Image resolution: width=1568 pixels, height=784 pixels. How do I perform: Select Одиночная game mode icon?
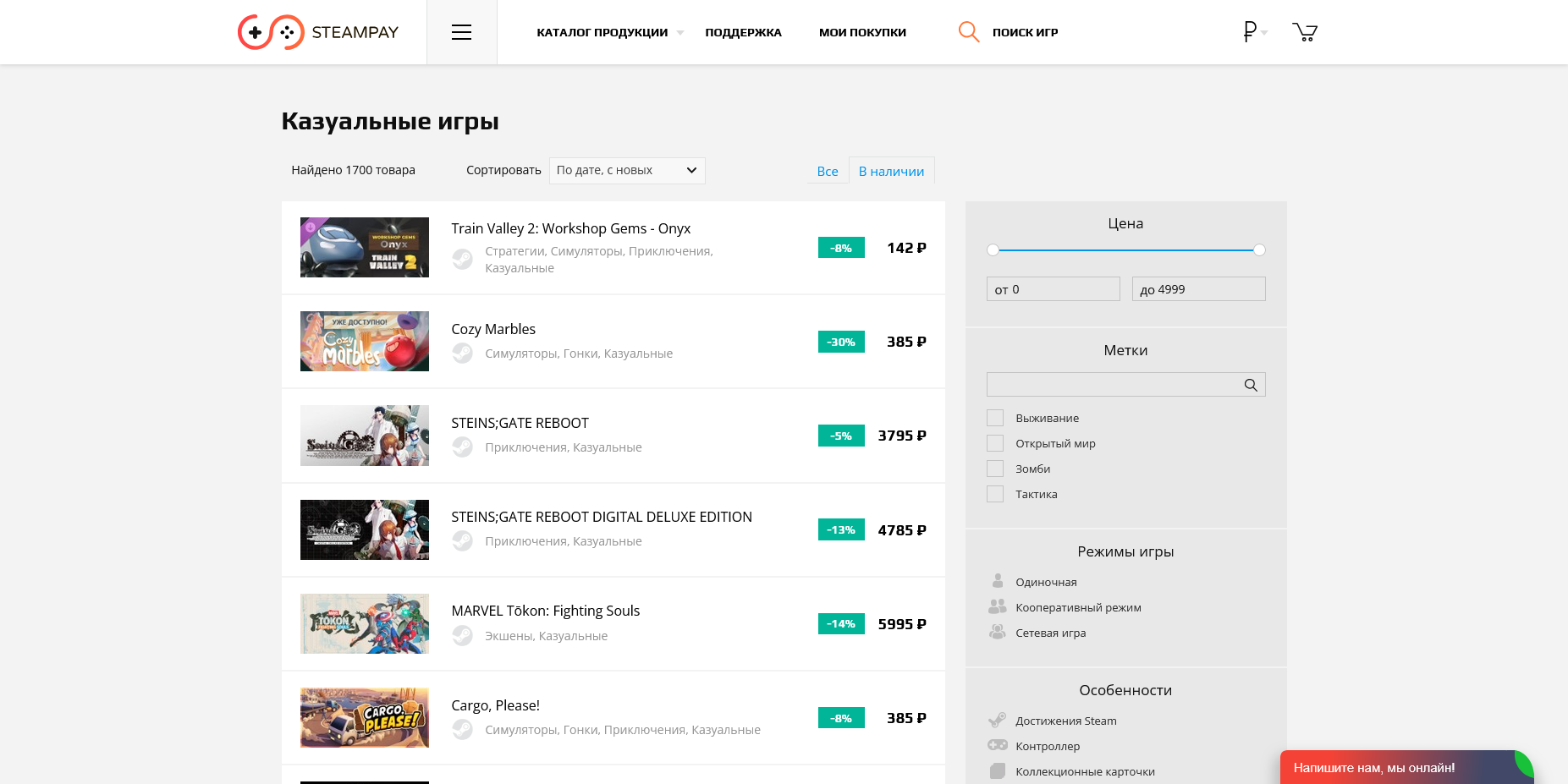998,581
